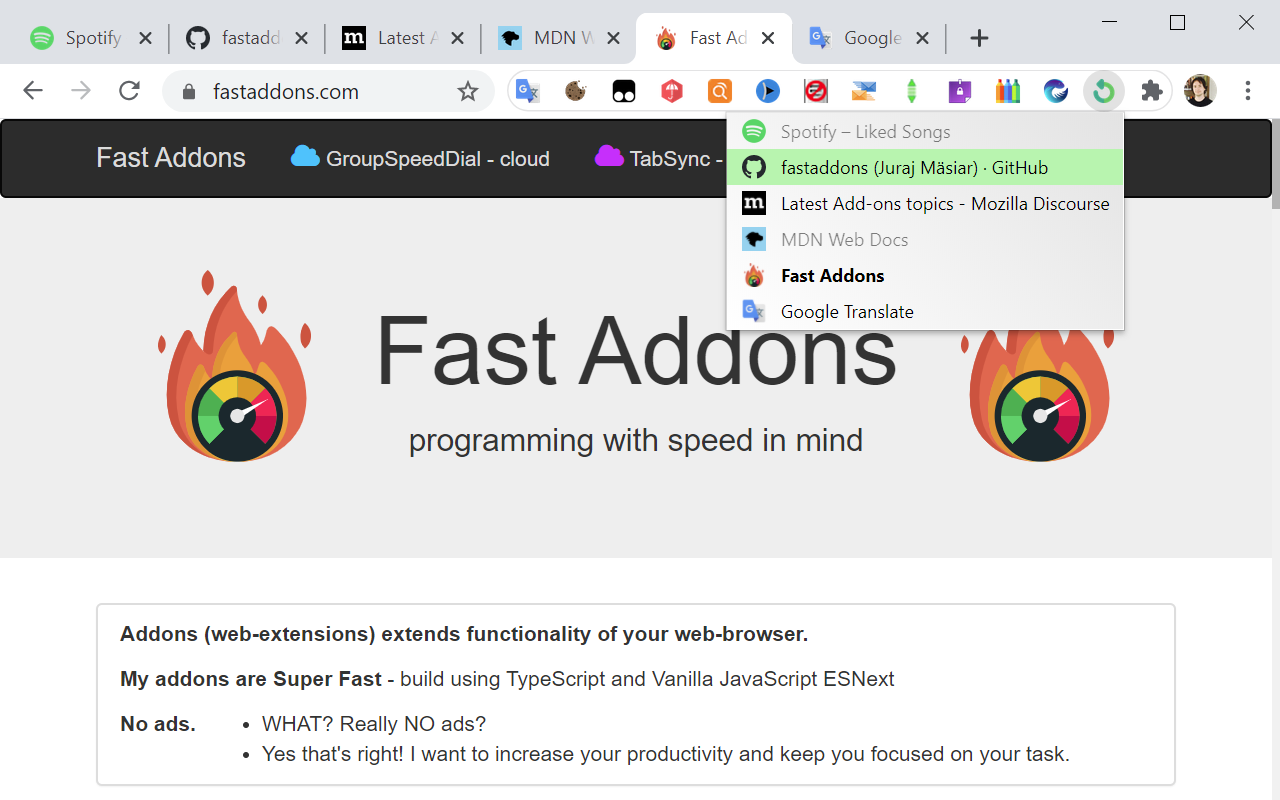Screen dimensions: 1280x800
Task: Open the user profile avatar menu
Action: click(1200, 92)
